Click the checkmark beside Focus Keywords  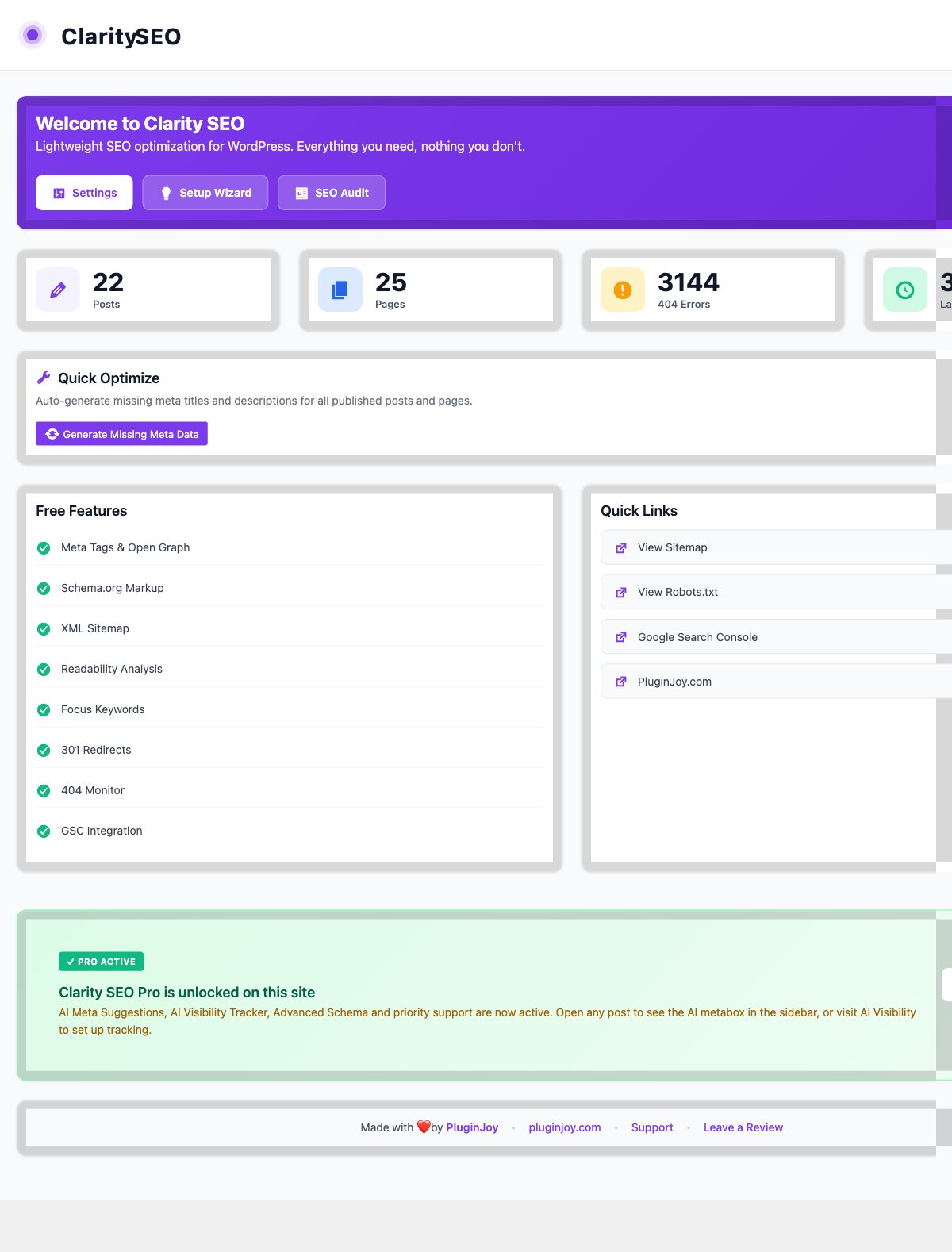[44, 710]
